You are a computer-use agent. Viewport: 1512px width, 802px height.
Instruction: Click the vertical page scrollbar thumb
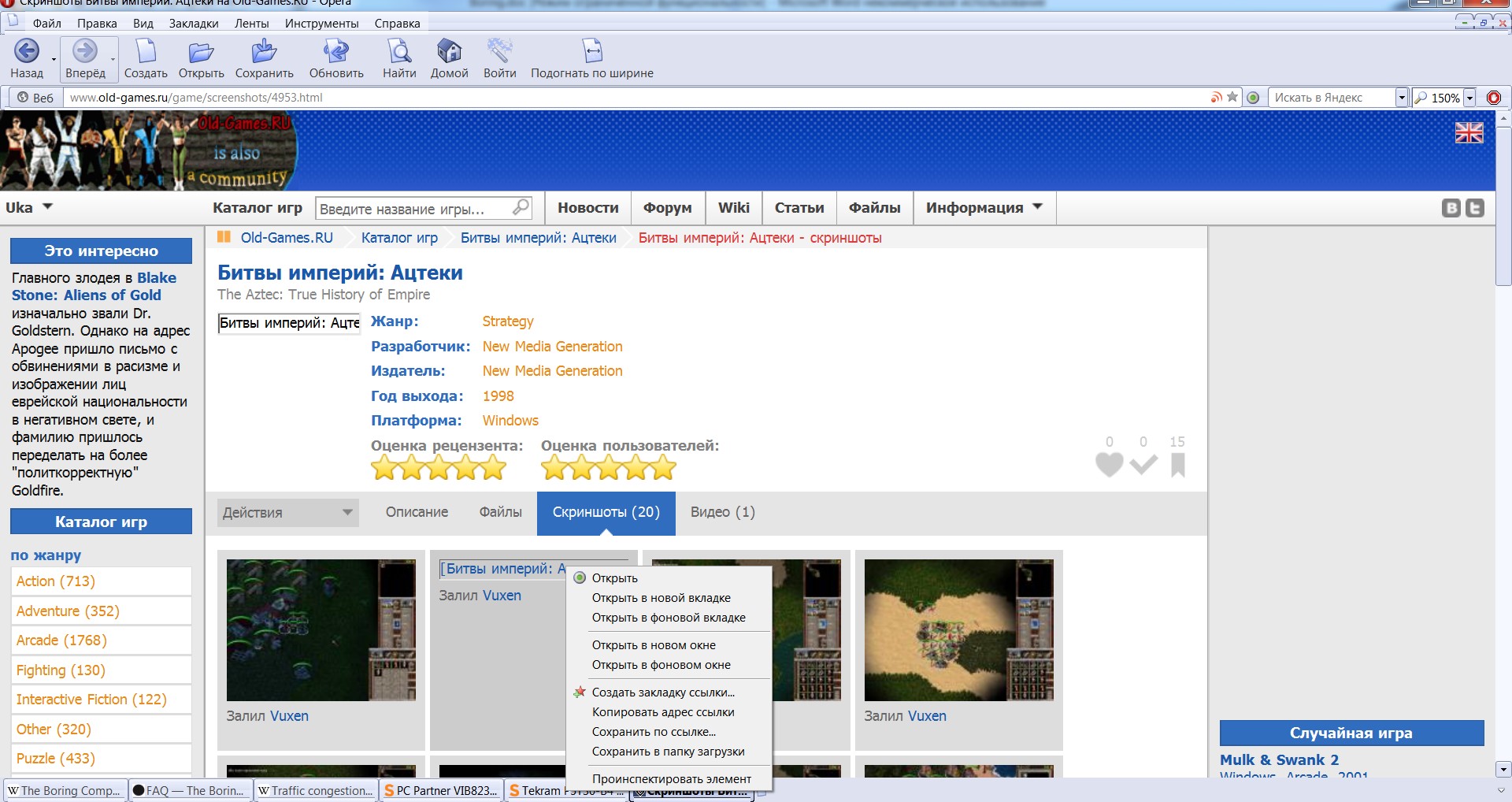tap(1503, 205)
